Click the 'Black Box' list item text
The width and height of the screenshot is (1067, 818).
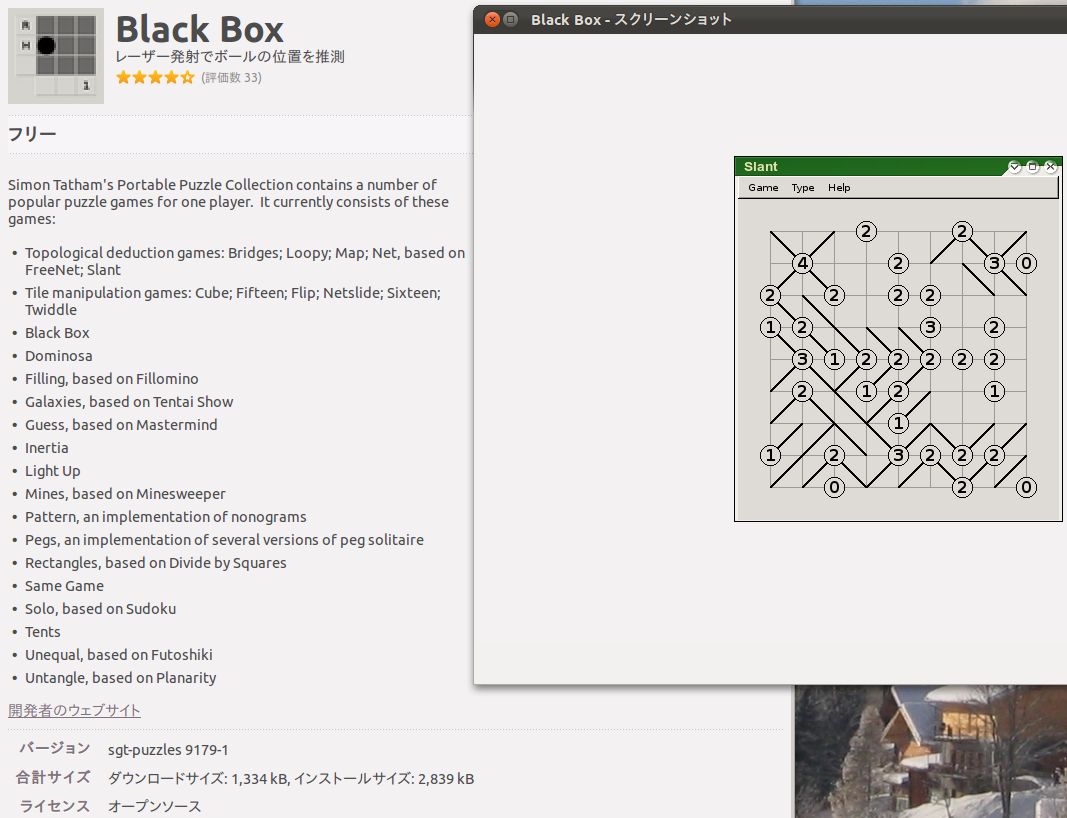(x=57, y=333)
